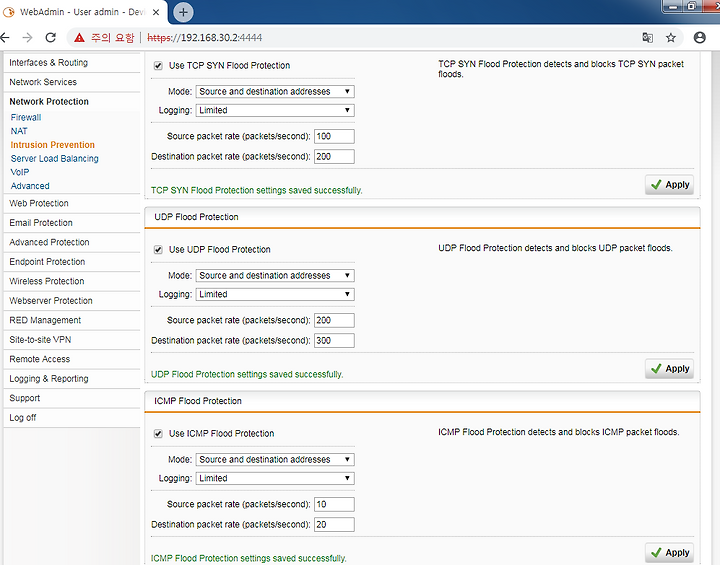Image resolution: width=720 pixels, height=565 pixels.
Task: Open Logging & Reporting menu
Action: pyautogui.click(x=72, y=379)
